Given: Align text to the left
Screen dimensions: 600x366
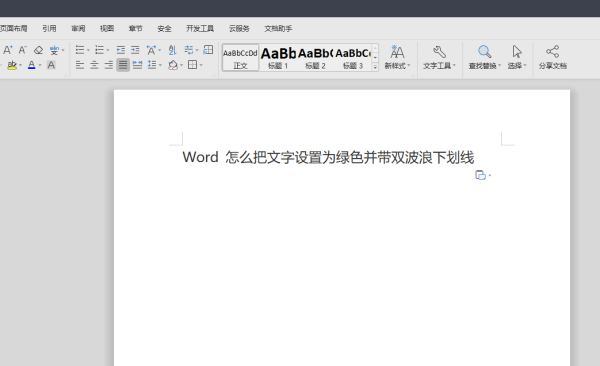Looking at the screenshot, I should (80, 65).
